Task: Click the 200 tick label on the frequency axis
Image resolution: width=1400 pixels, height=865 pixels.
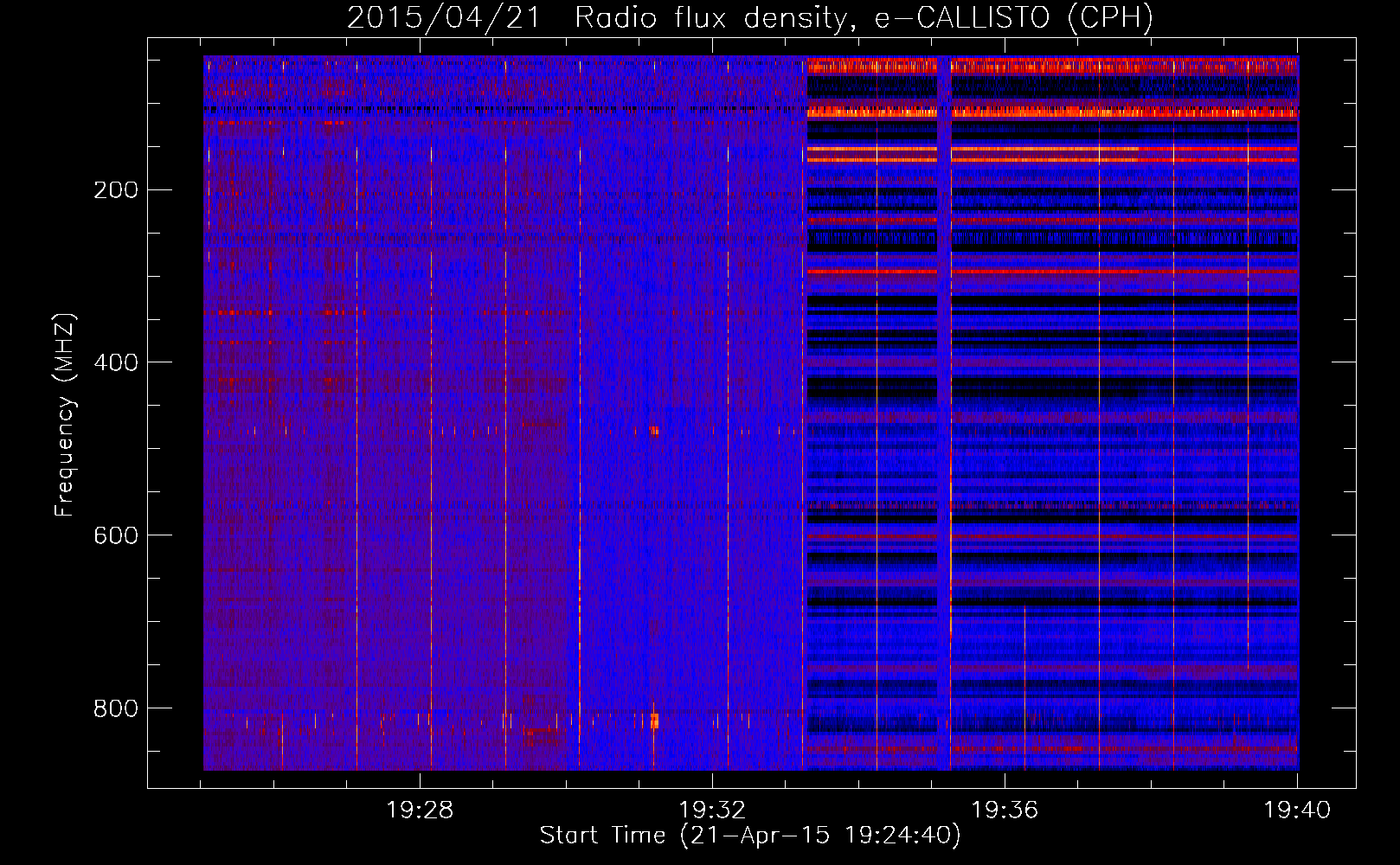Action: 116,189
